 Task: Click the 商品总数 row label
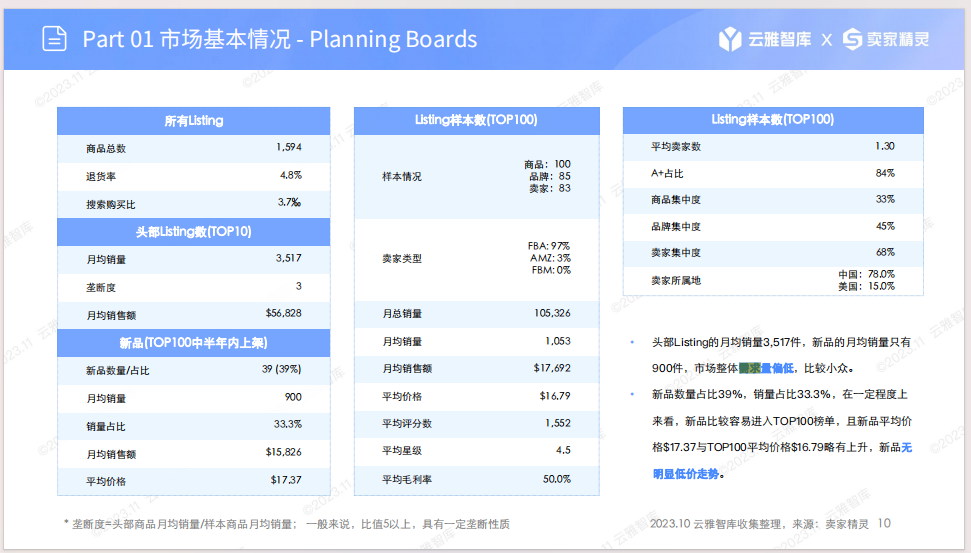[x=106, y=149]
